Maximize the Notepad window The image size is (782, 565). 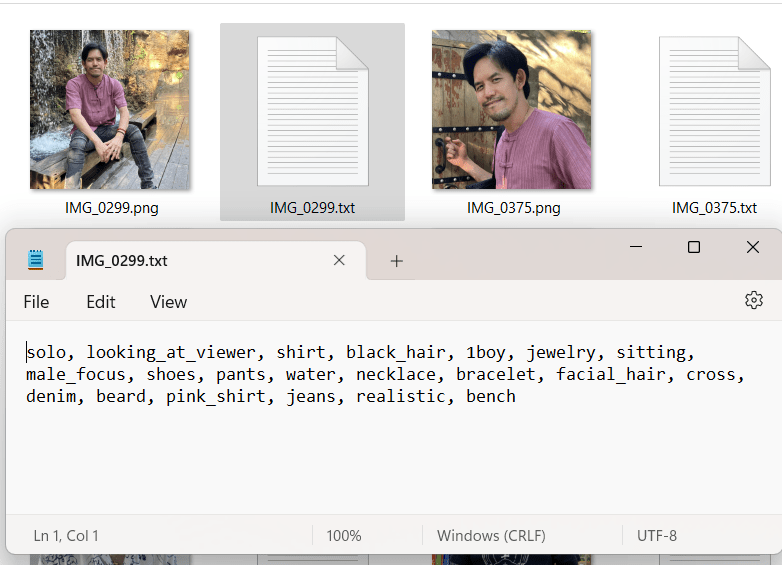point(693,247)
